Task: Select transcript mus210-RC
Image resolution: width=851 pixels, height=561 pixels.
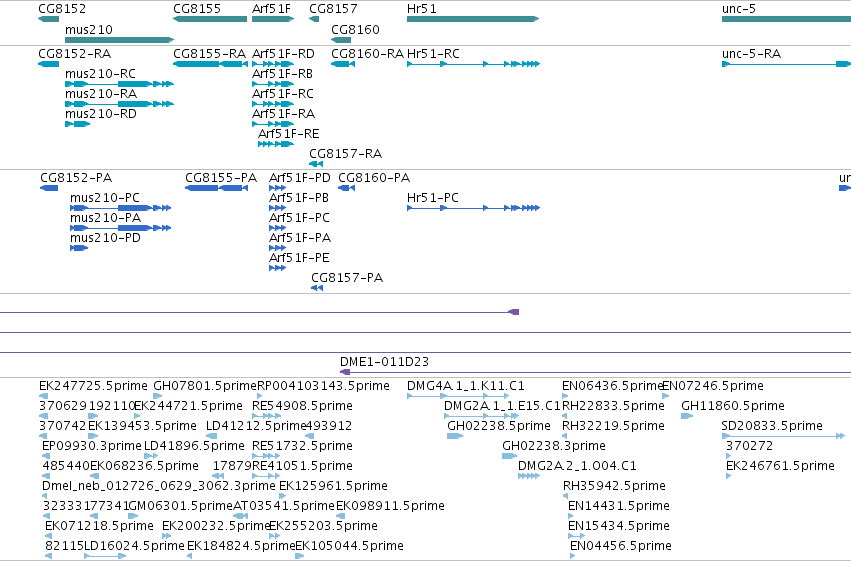Action: coord(100,74)
